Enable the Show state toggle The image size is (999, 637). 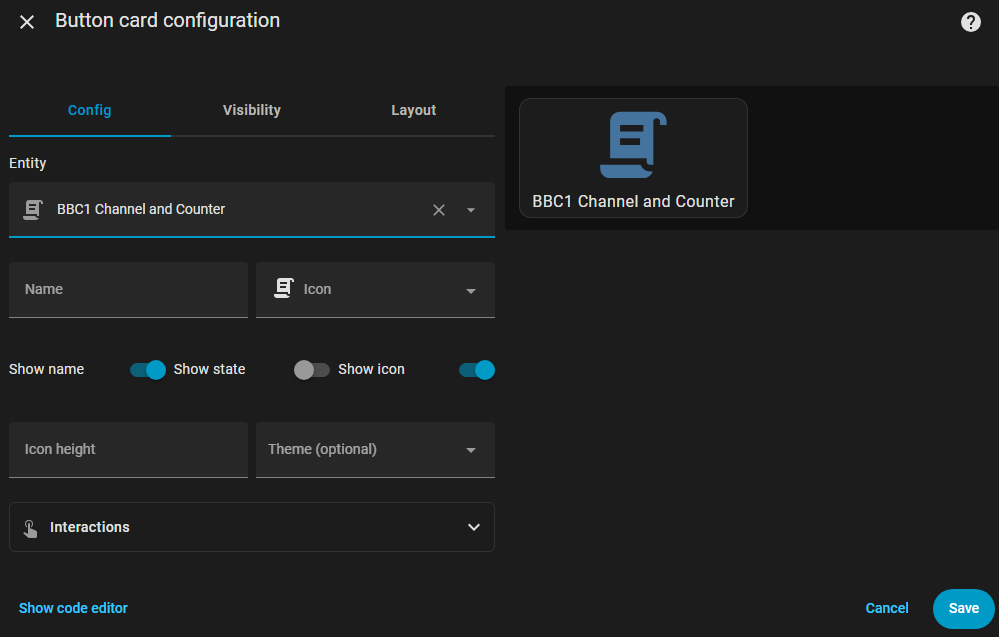click(x=311, y=370)
